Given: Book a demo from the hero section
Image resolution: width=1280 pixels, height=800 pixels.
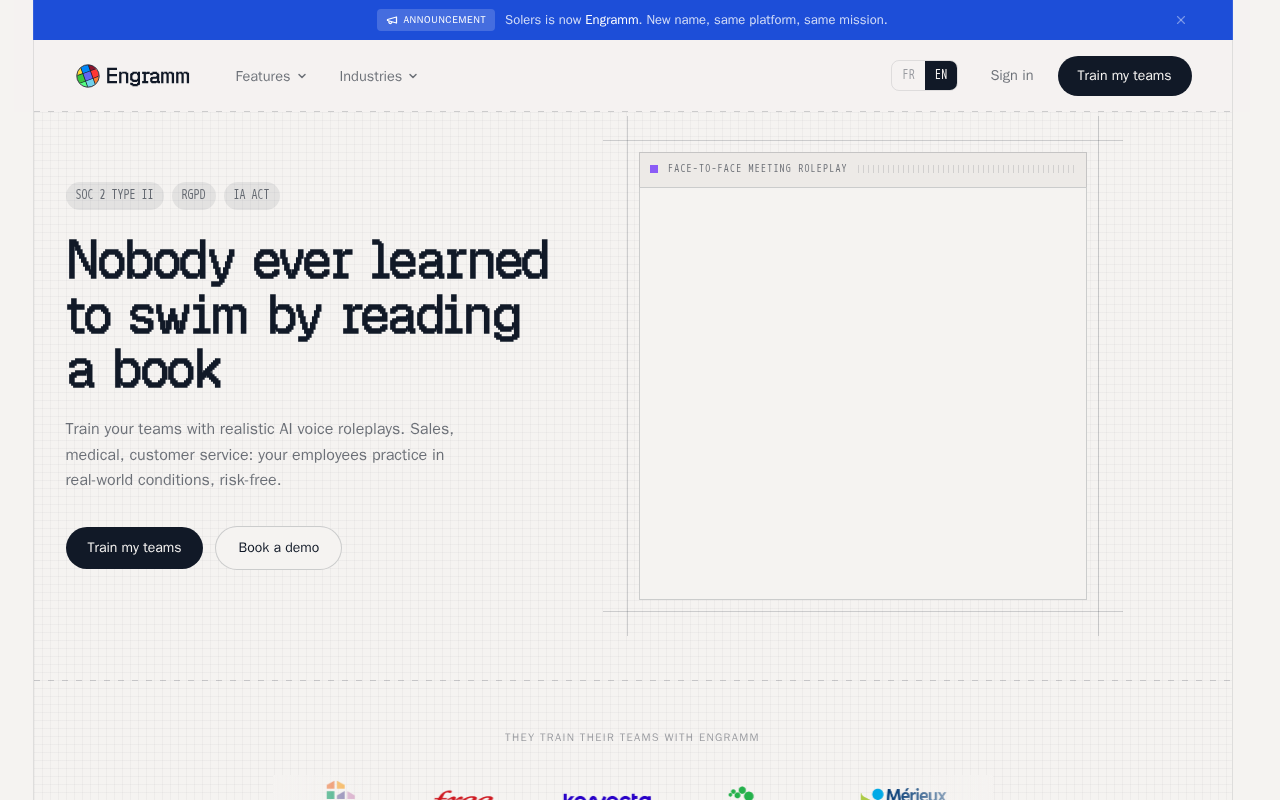Looking at the screenshot, I should tap(279, 548).
